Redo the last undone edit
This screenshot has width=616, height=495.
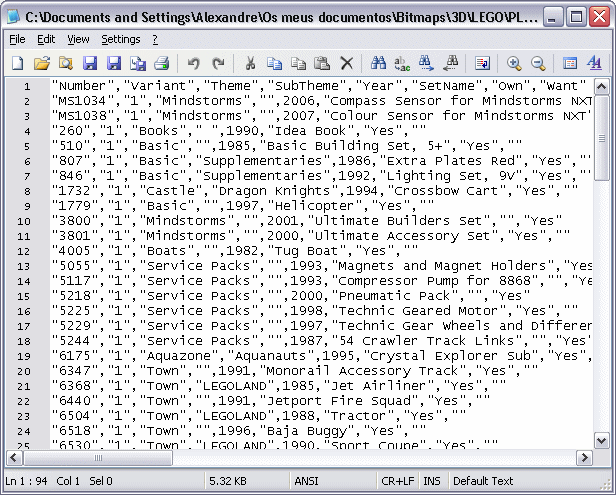(218, 63)
